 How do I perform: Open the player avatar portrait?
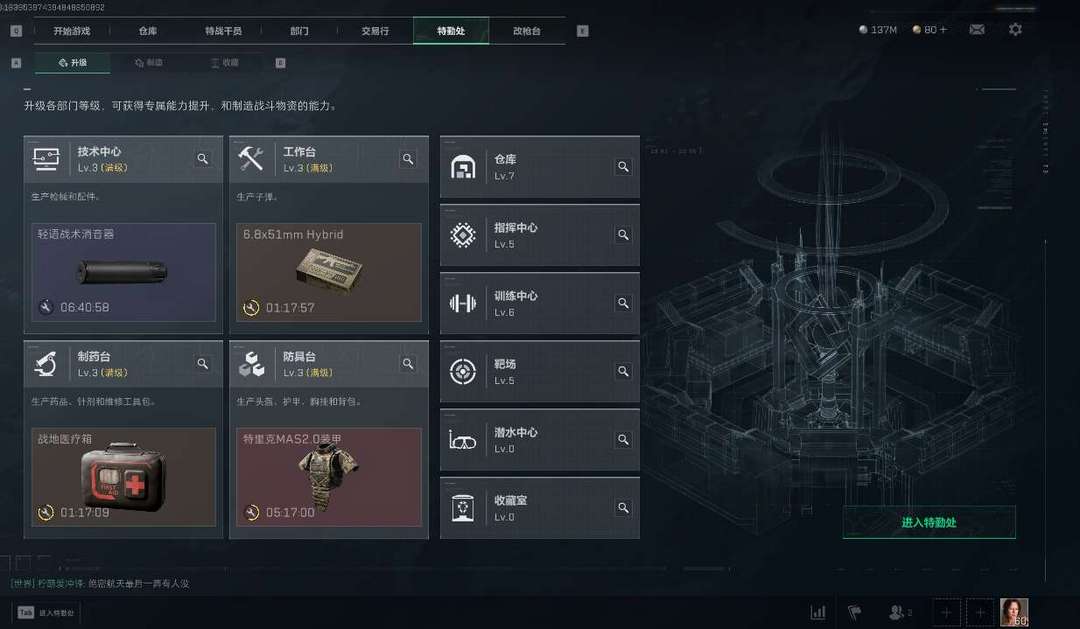click(x=1014, y=612)
